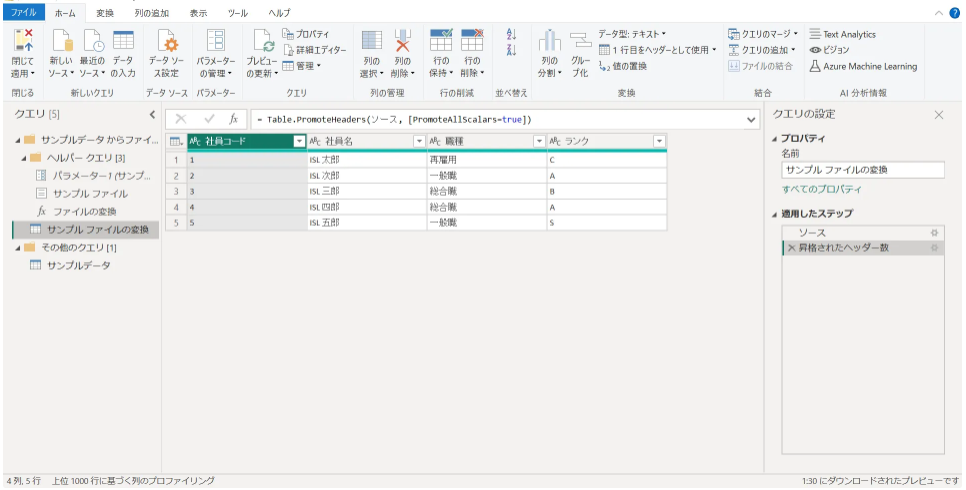966x490 pixels.
Task: Click the ascending sort A-Z icon
Action: click(x=511, y=34)
